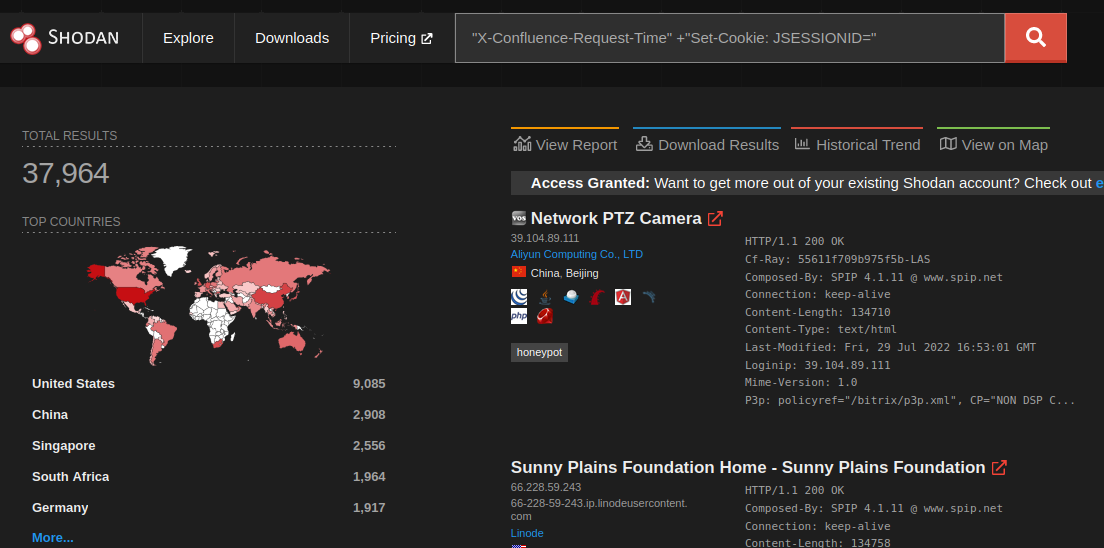Expand the country list with More...

click(x=53, y=538)
